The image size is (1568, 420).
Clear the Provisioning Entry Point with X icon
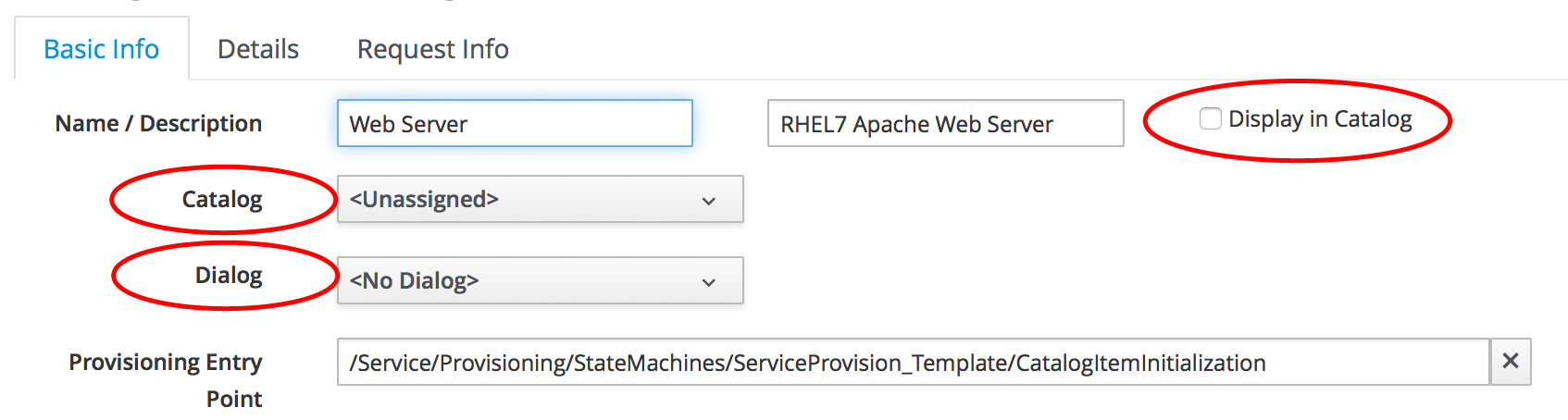coord(1510,362)
